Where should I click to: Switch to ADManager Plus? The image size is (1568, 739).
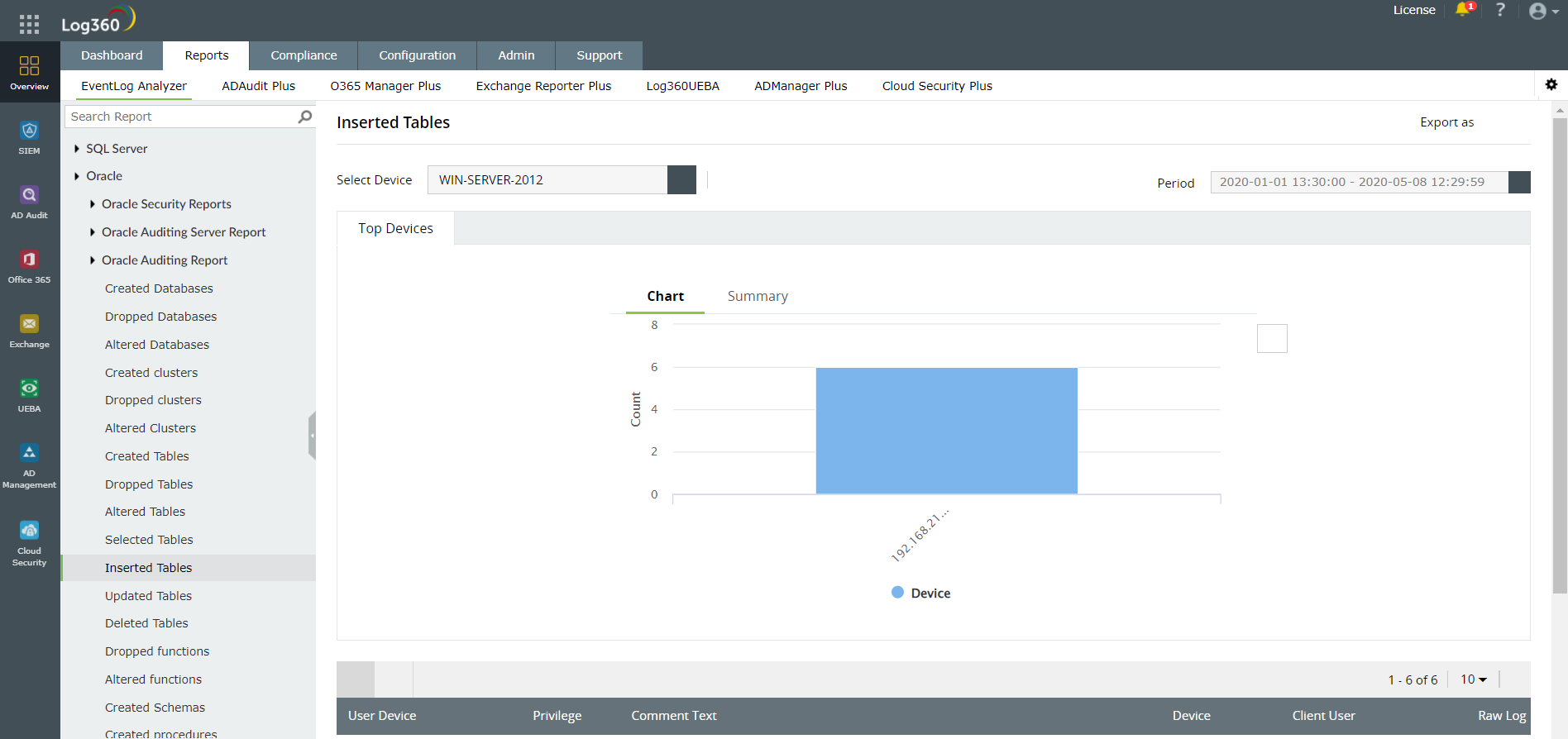coord(801,86)
